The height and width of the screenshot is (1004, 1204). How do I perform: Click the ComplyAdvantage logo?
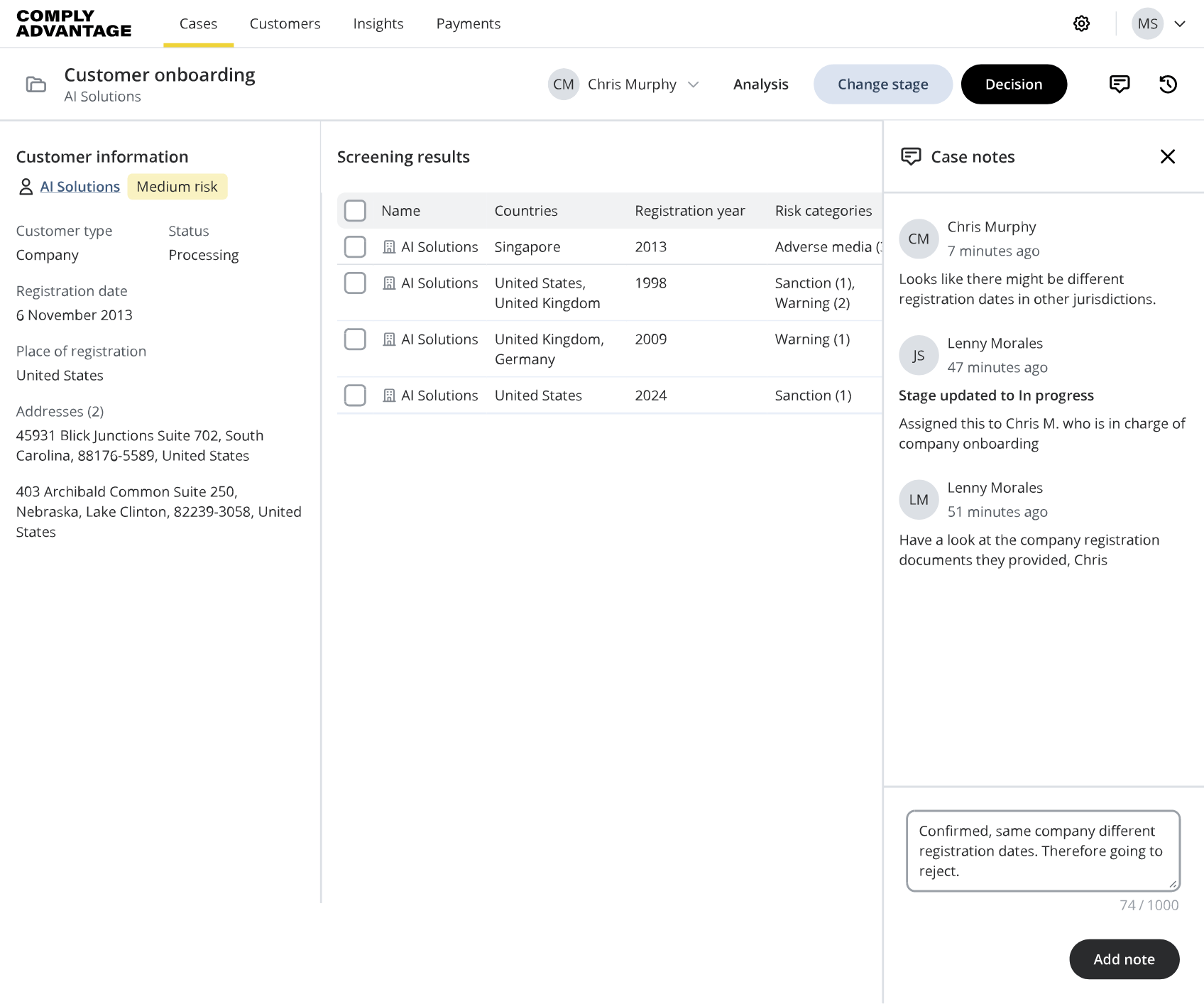click(x=74, y=23)
